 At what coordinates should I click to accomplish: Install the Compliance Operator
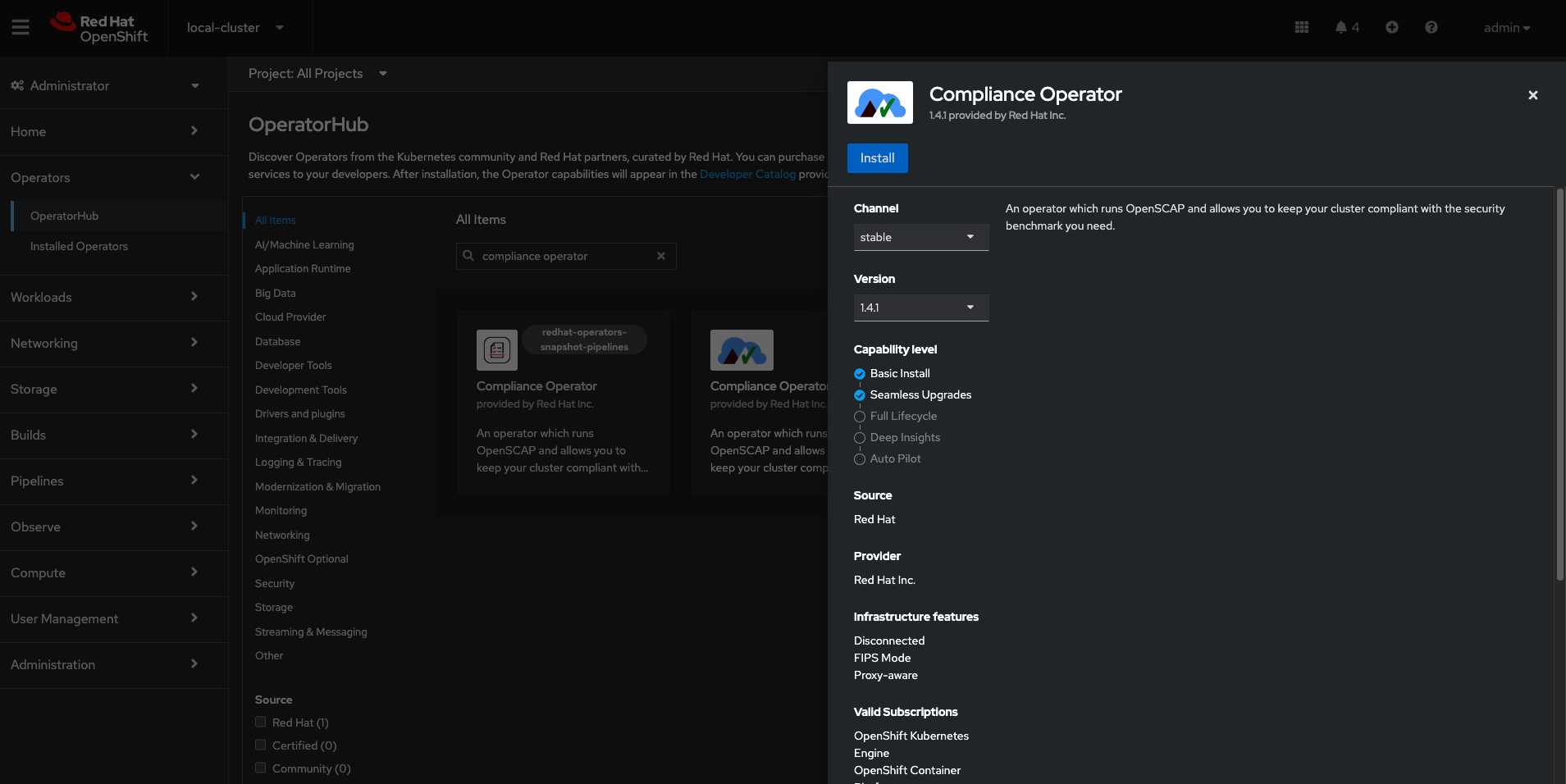pyautogui.click(x=878, y=158)
